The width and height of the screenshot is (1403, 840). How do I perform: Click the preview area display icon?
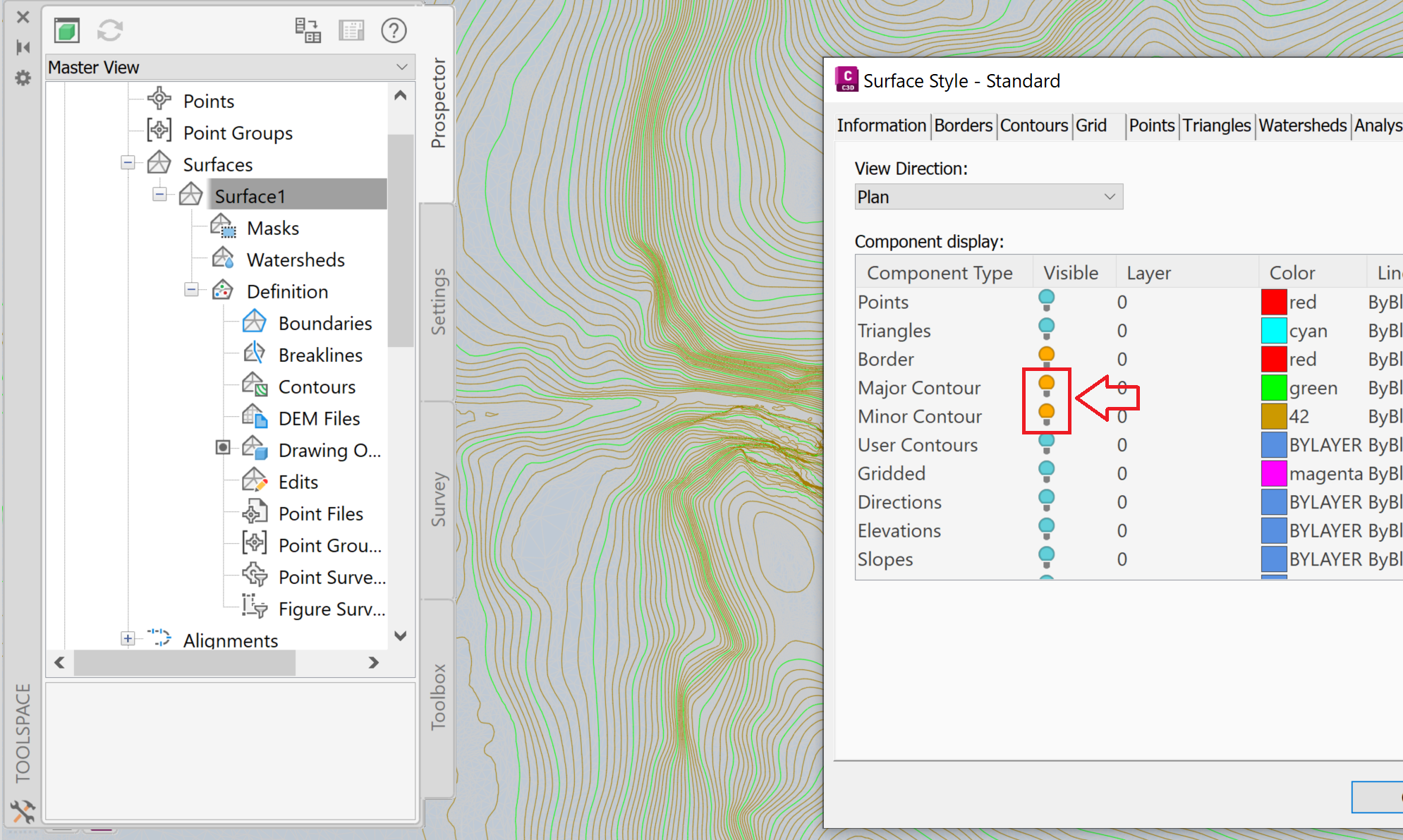pos(351,31)
